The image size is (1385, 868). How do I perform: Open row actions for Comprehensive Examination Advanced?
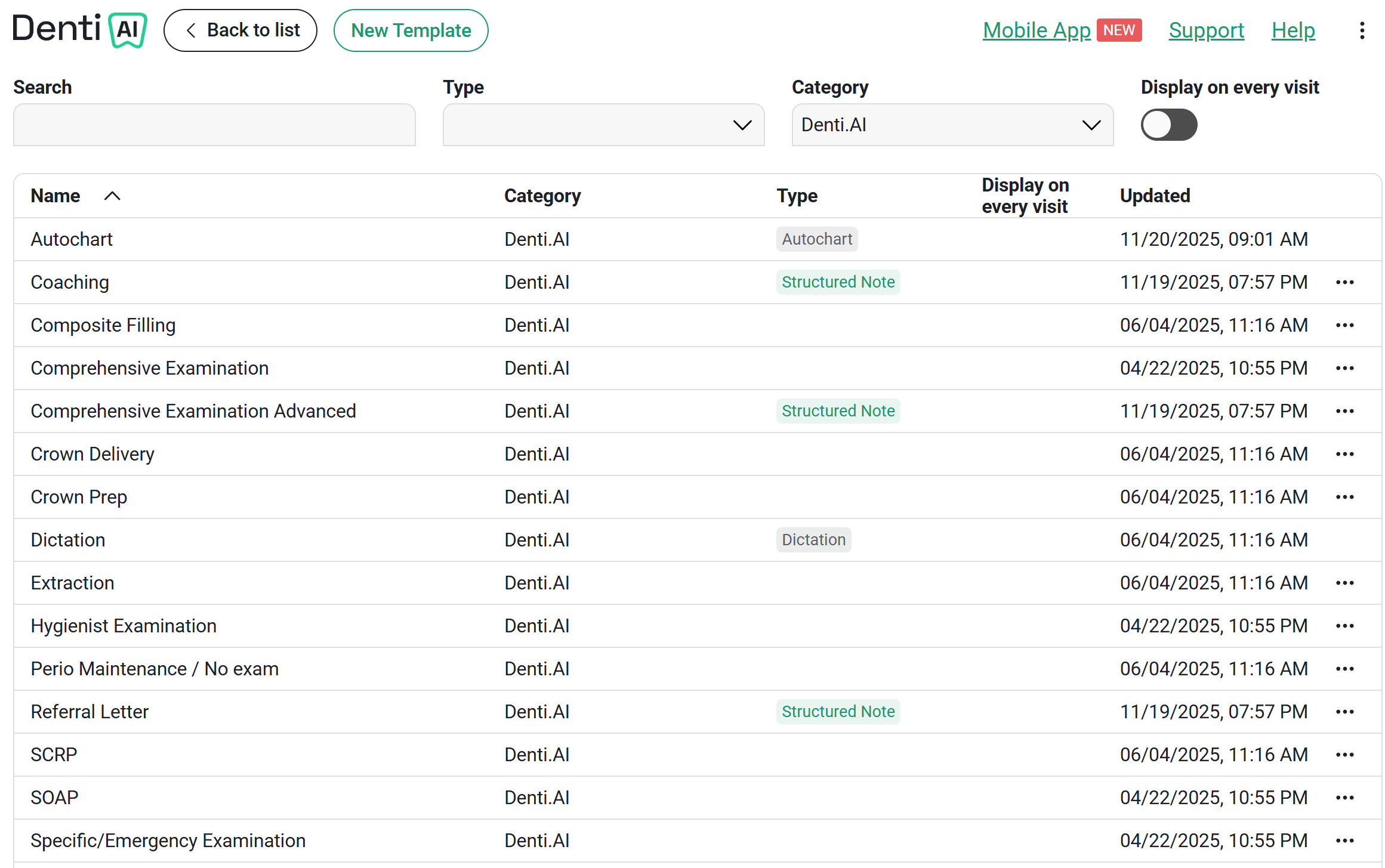tap(1344, 411)
